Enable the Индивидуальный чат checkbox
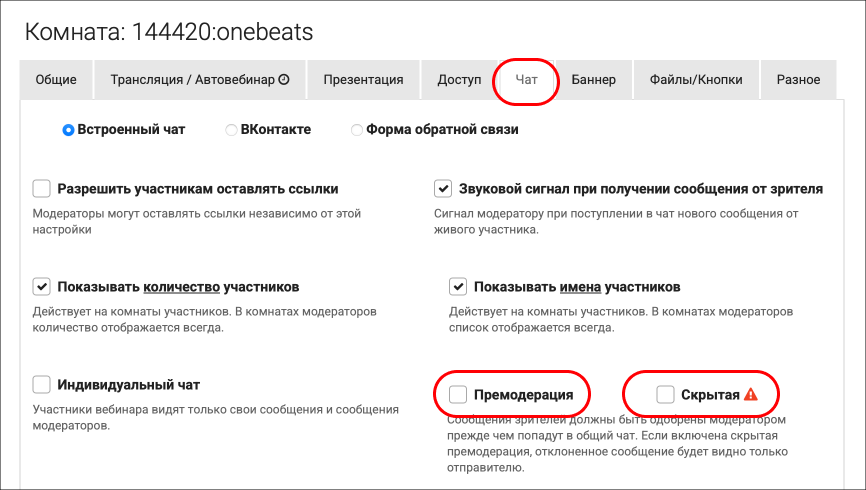 42,384
